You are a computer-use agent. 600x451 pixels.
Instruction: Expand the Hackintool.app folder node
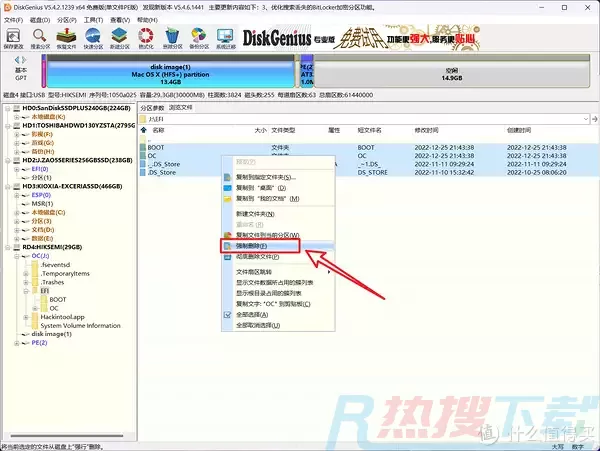[26, 317]
